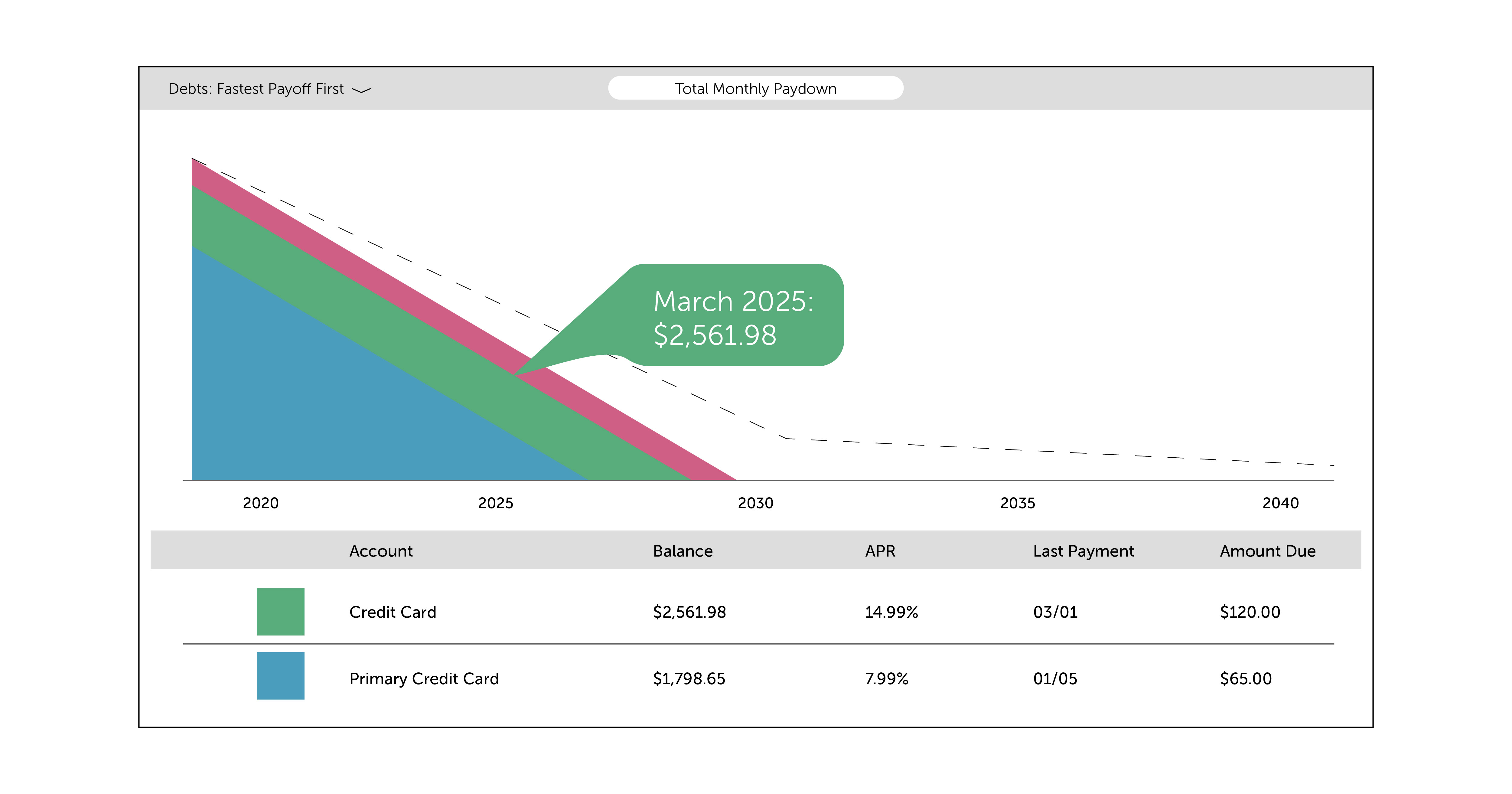Click the green Credit Card color swatch
The width and height of the screenshot is (1512, 794).
point(281,611)
